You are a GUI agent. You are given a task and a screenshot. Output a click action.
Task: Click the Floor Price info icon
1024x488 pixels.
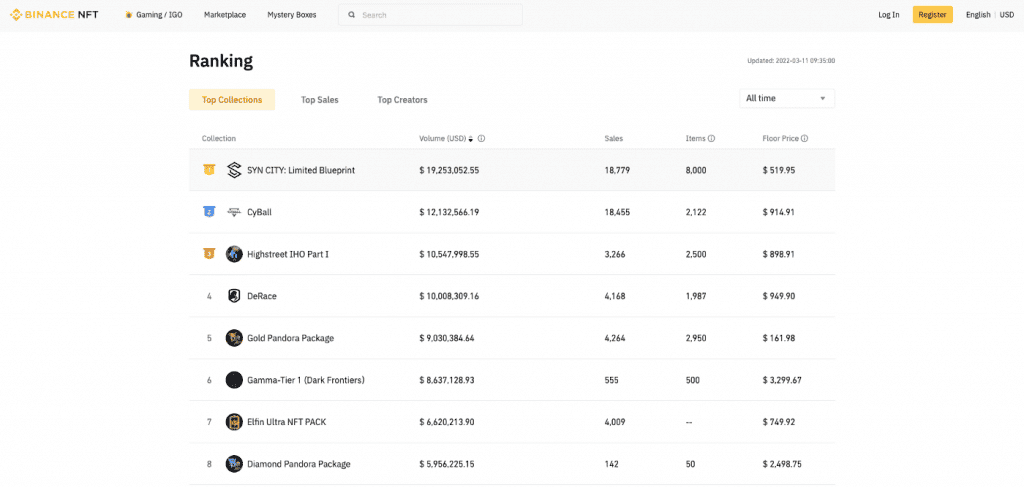pyautogui.click(x=805, y=138)
